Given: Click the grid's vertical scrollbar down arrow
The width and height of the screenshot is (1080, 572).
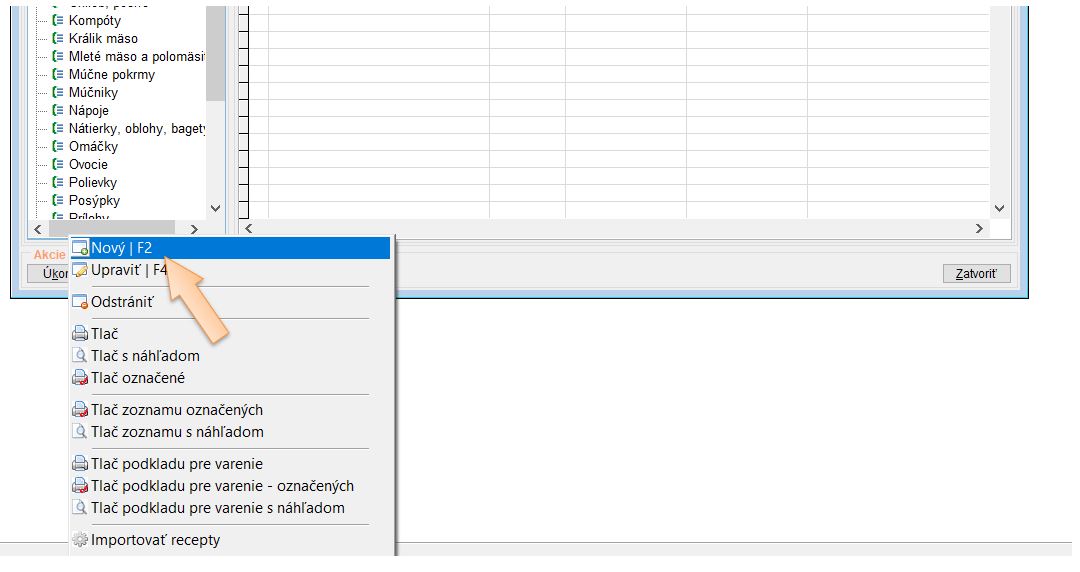Looking at the screenshot, I should 999,208.
